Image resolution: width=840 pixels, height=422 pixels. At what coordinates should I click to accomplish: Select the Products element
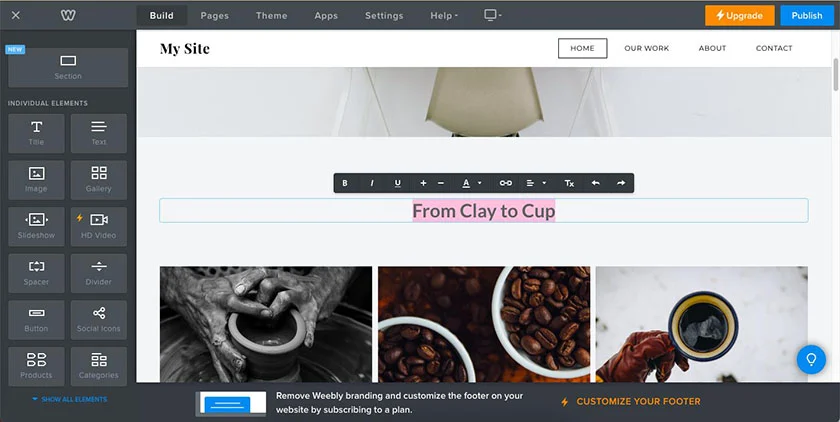tap(36, 366)
